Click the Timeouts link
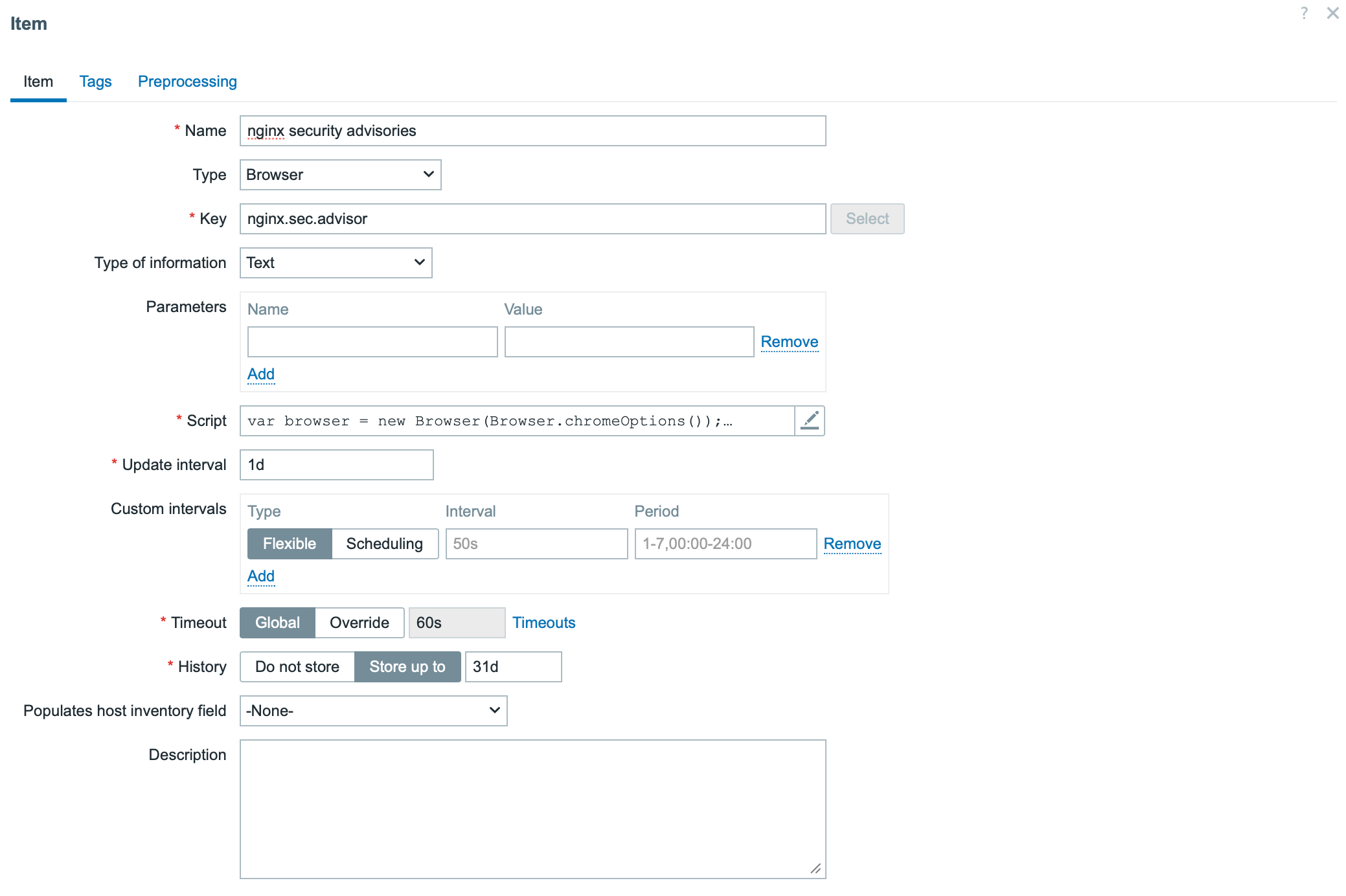 click(x=543, y=623)
